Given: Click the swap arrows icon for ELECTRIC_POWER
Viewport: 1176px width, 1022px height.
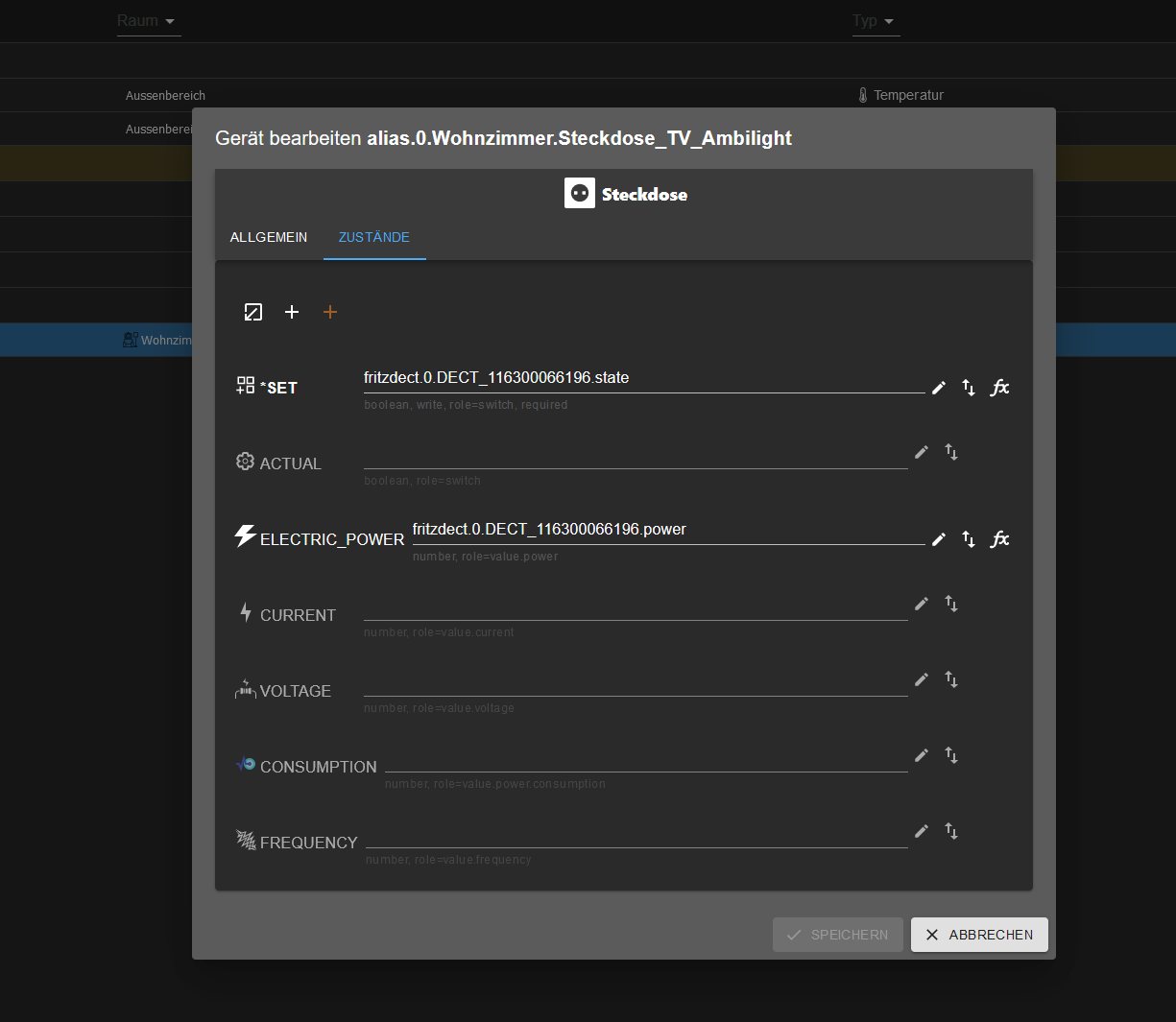Looking at the screenshot, I should click(x=969, y=539).
